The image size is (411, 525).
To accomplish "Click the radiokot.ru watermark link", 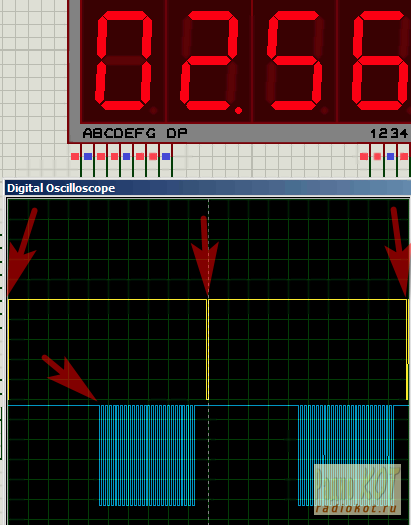I will click(357, 508).
